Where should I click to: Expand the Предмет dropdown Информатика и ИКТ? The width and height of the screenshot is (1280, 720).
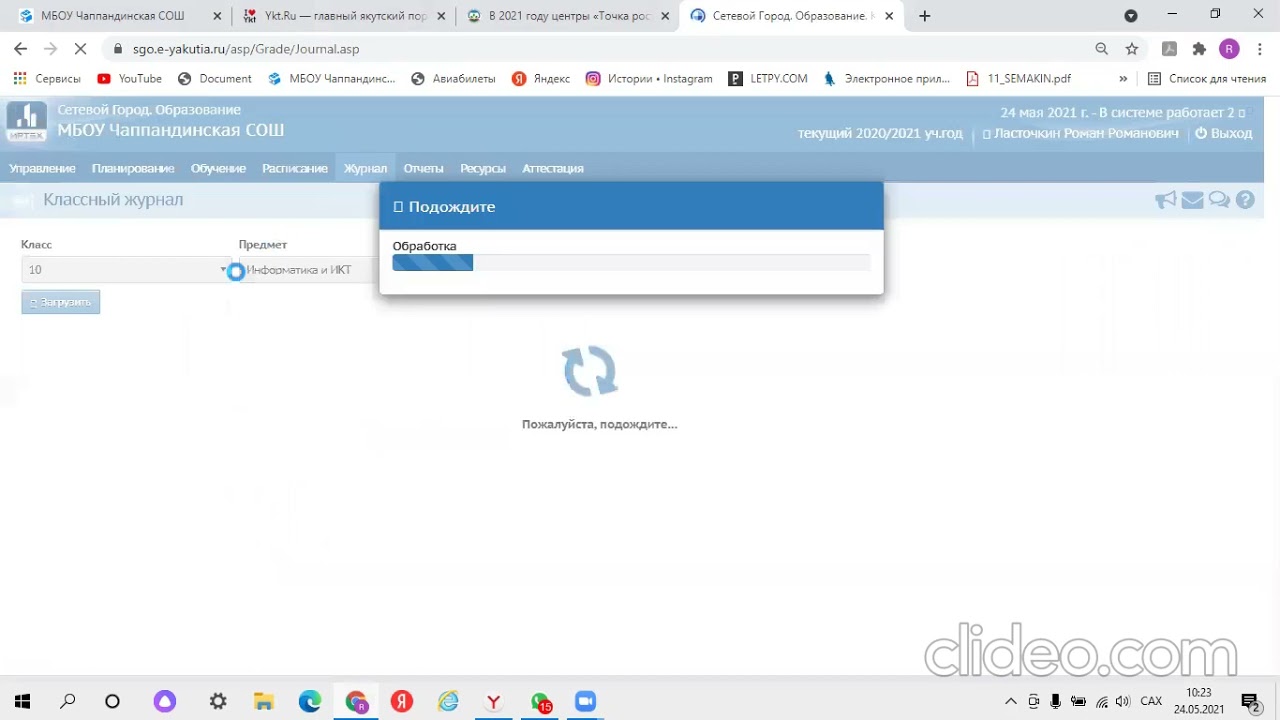[x=308, y=270]
